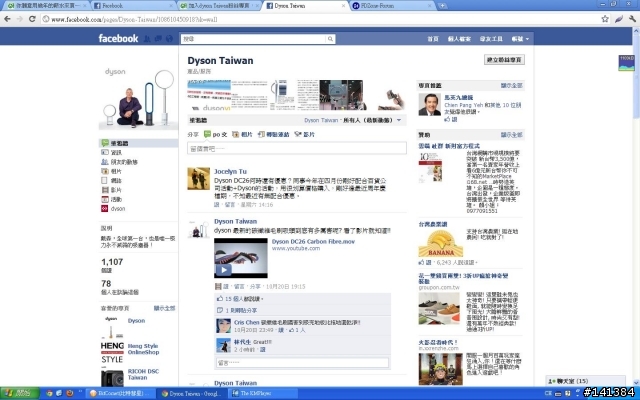Image resolution: width=640 pixels, height=400 pixels.
Task: Reload the page with the refresh icon
Action: click(32, 19)
